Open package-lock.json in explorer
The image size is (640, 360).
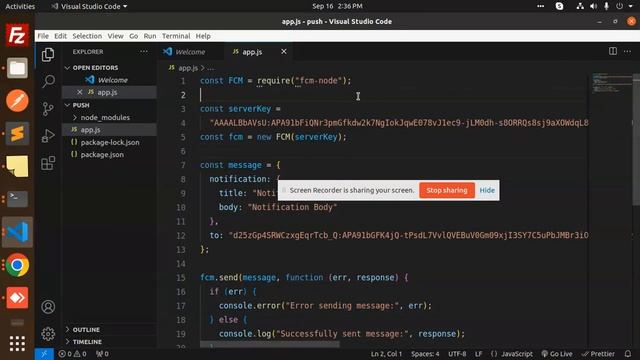(110, 142)
